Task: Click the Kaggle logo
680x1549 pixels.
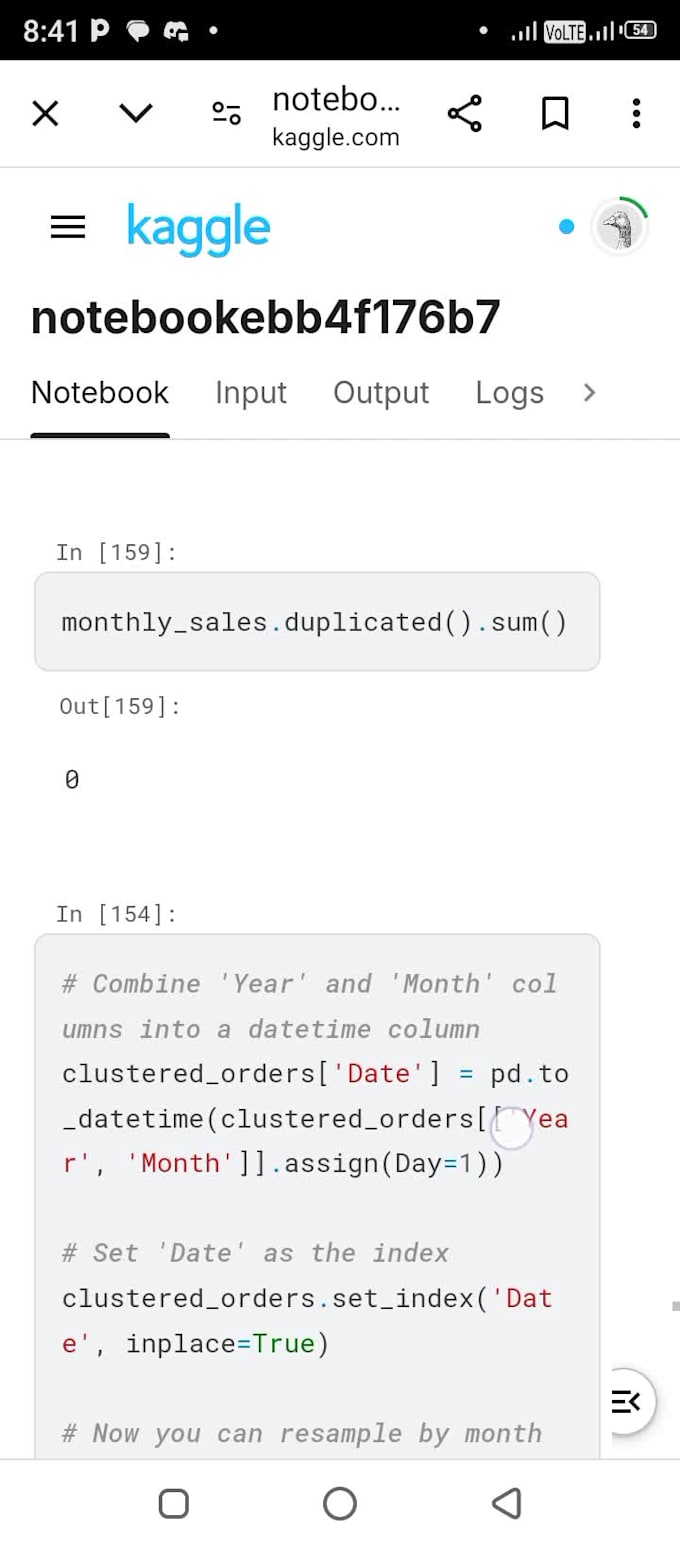Action: click(198, 227)
